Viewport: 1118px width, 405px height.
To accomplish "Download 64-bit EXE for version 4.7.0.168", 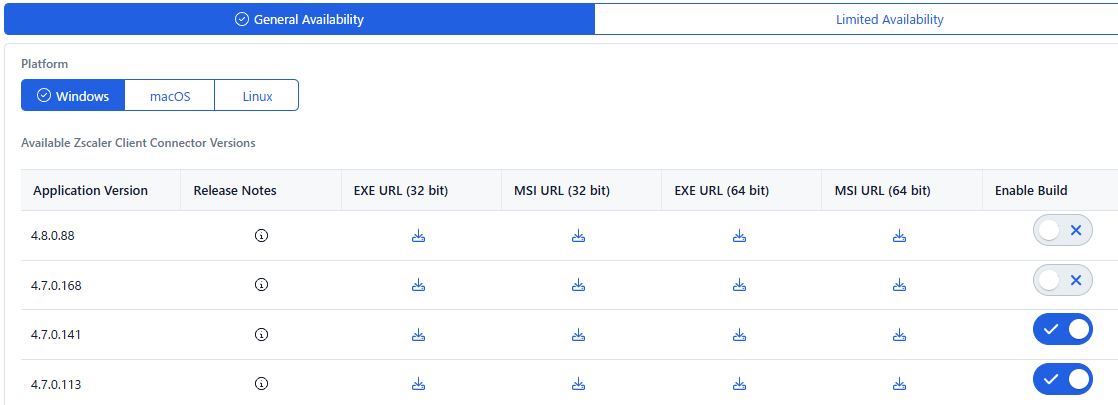I will [739, 285].
